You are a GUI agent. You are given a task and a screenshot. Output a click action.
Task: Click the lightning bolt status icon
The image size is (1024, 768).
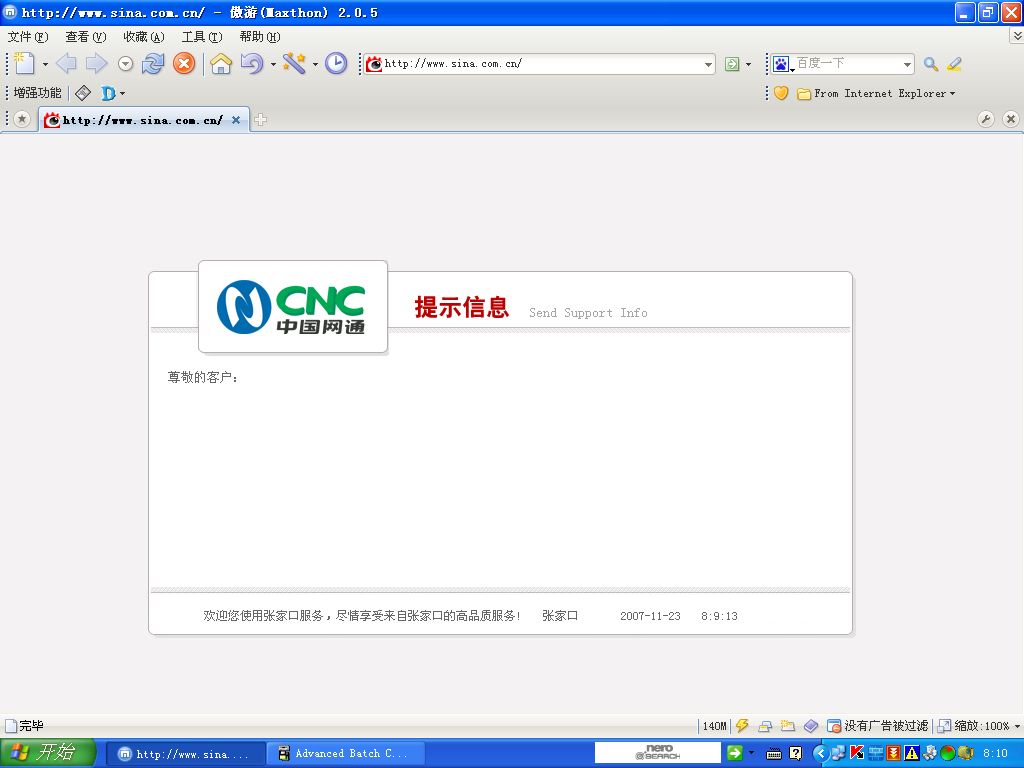(x=742, y=726)
